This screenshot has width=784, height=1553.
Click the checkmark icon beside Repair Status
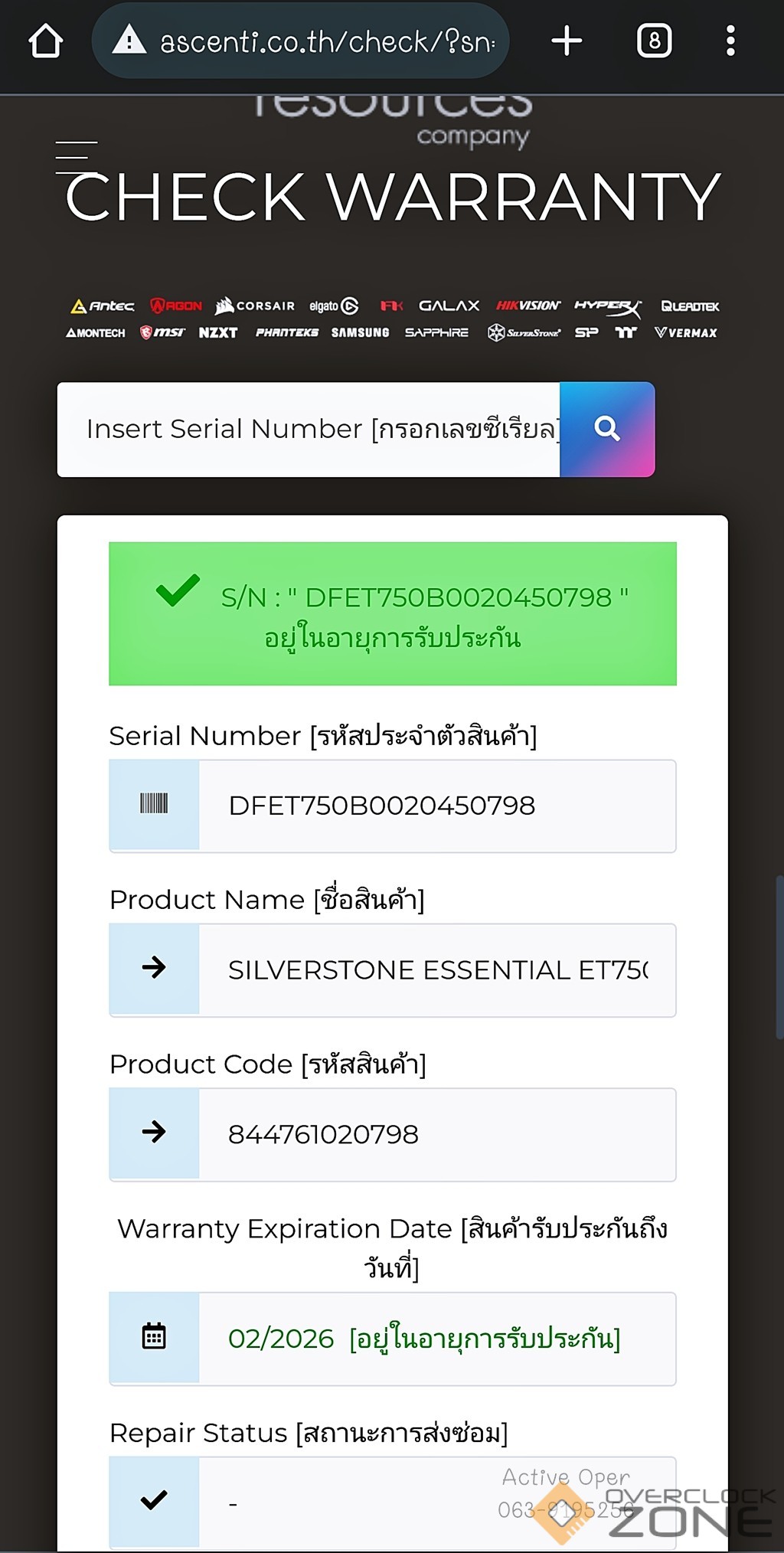(x=154, y=1500)
